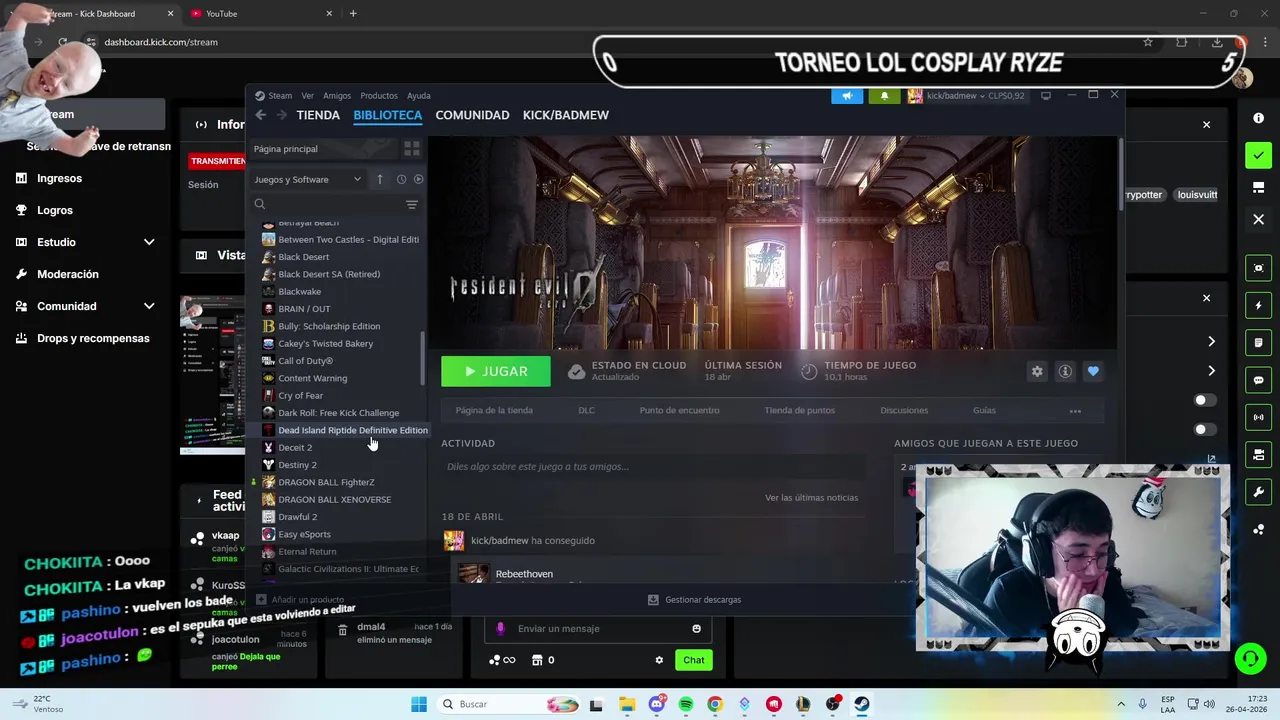Add Resident Evil to favorites heart

1093,371
